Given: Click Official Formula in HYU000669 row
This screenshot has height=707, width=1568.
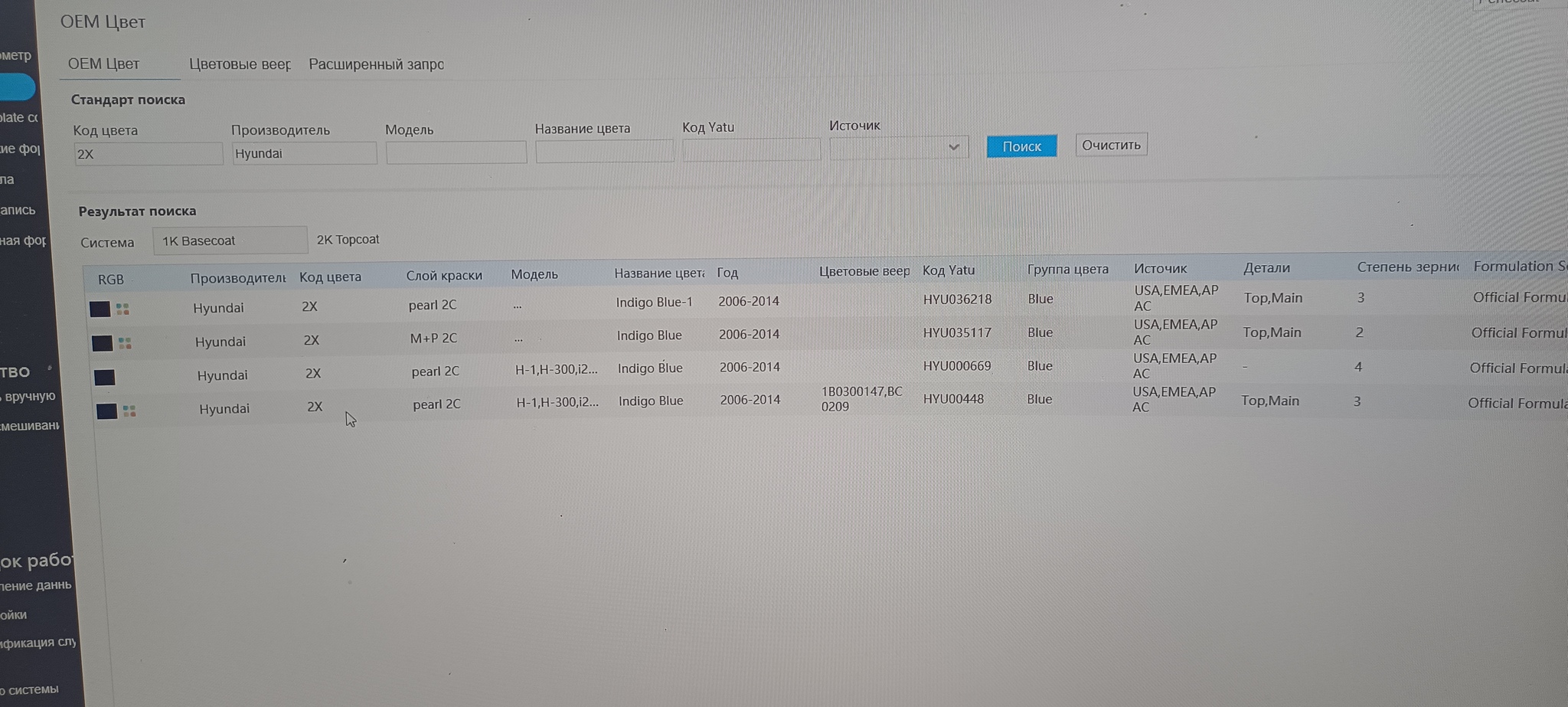Looking at the screenshot, I should [x=1518, y=368].
